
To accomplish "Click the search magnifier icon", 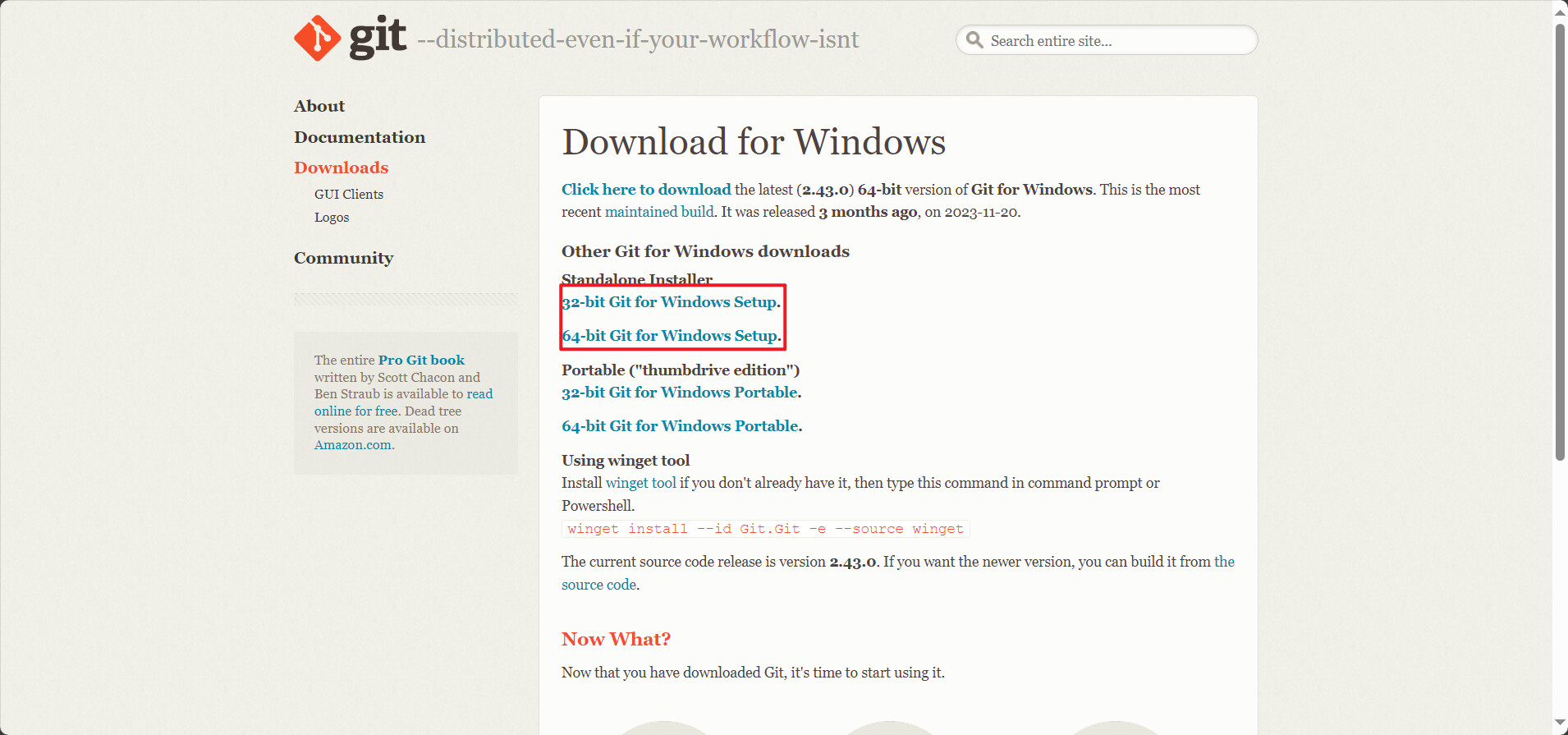I will point(974,40).
